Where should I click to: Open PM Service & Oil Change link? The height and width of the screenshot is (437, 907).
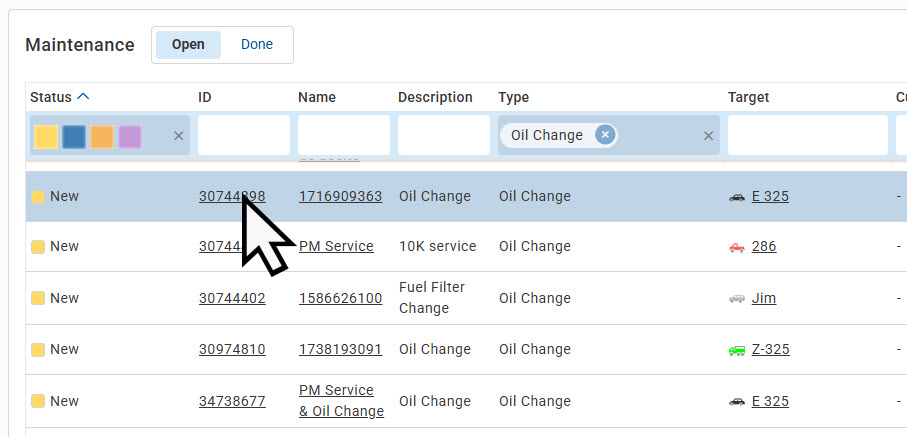click(341, 401)
